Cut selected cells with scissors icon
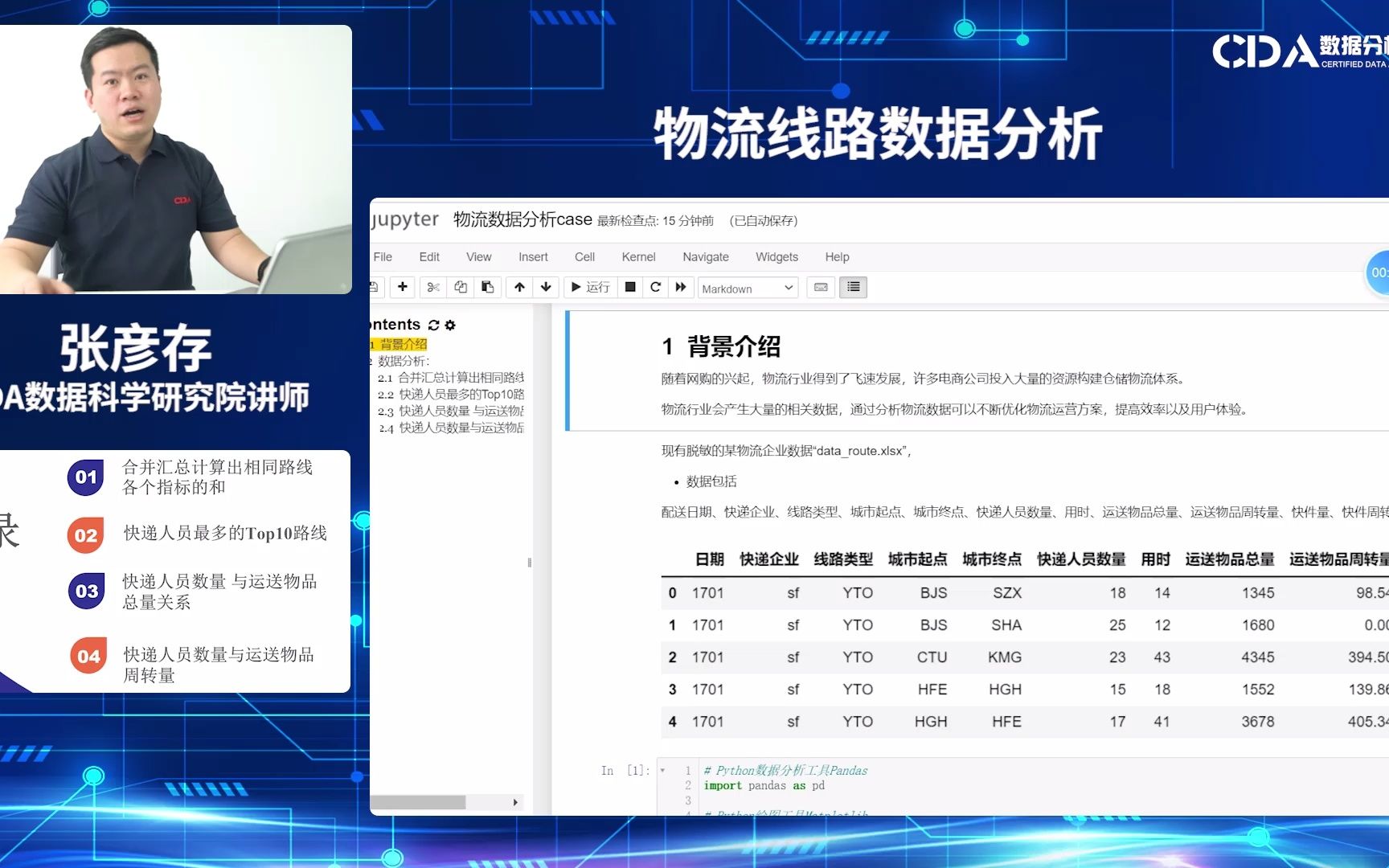Viewport: 1389px width, 868px height. (433, 287)
